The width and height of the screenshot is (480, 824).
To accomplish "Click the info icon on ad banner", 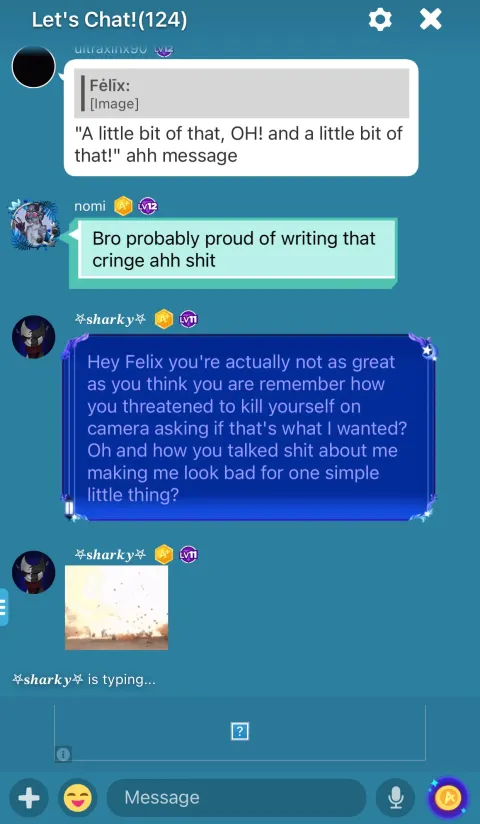I will point(63,754).
